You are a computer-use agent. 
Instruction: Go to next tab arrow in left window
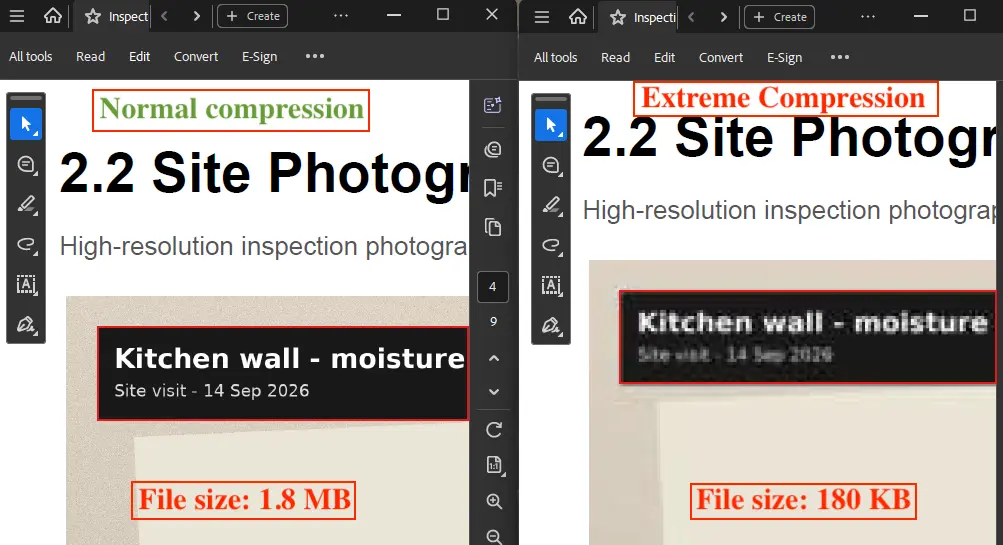(x=196, y=16)
